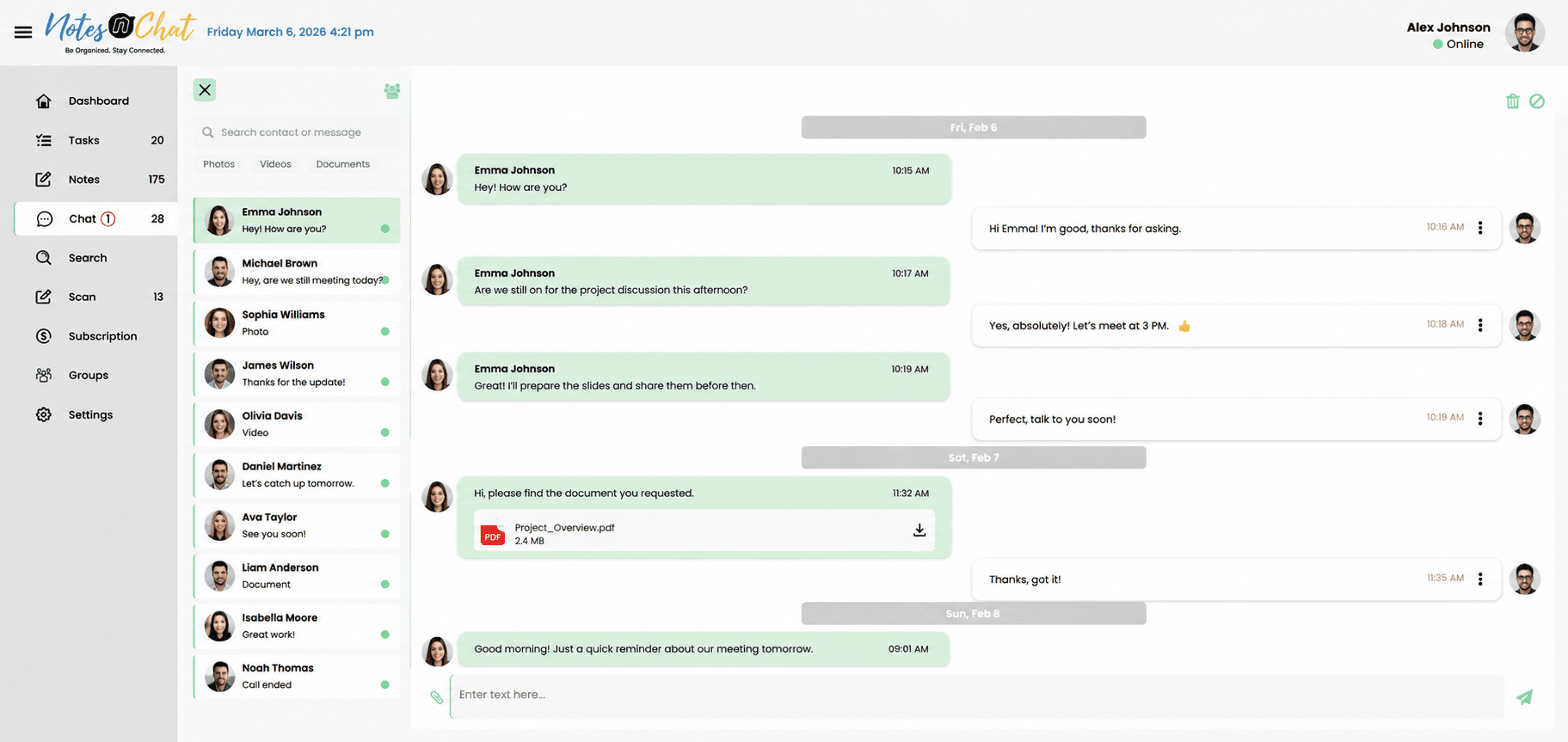The image size is (1568, 742).
Task: Open Groups in the sidebar
Action: 96,375
